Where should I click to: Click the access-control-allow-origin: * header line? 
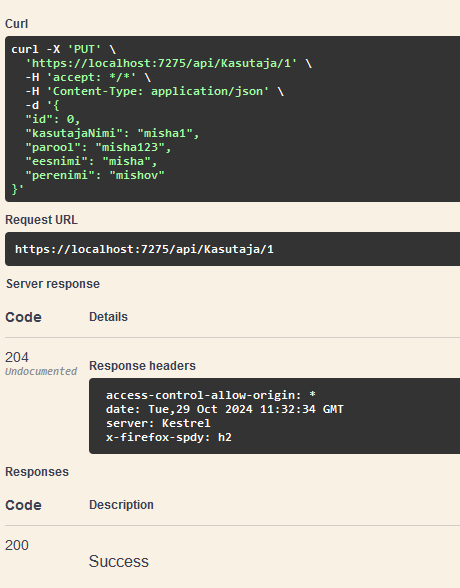(x=211, y=395)
